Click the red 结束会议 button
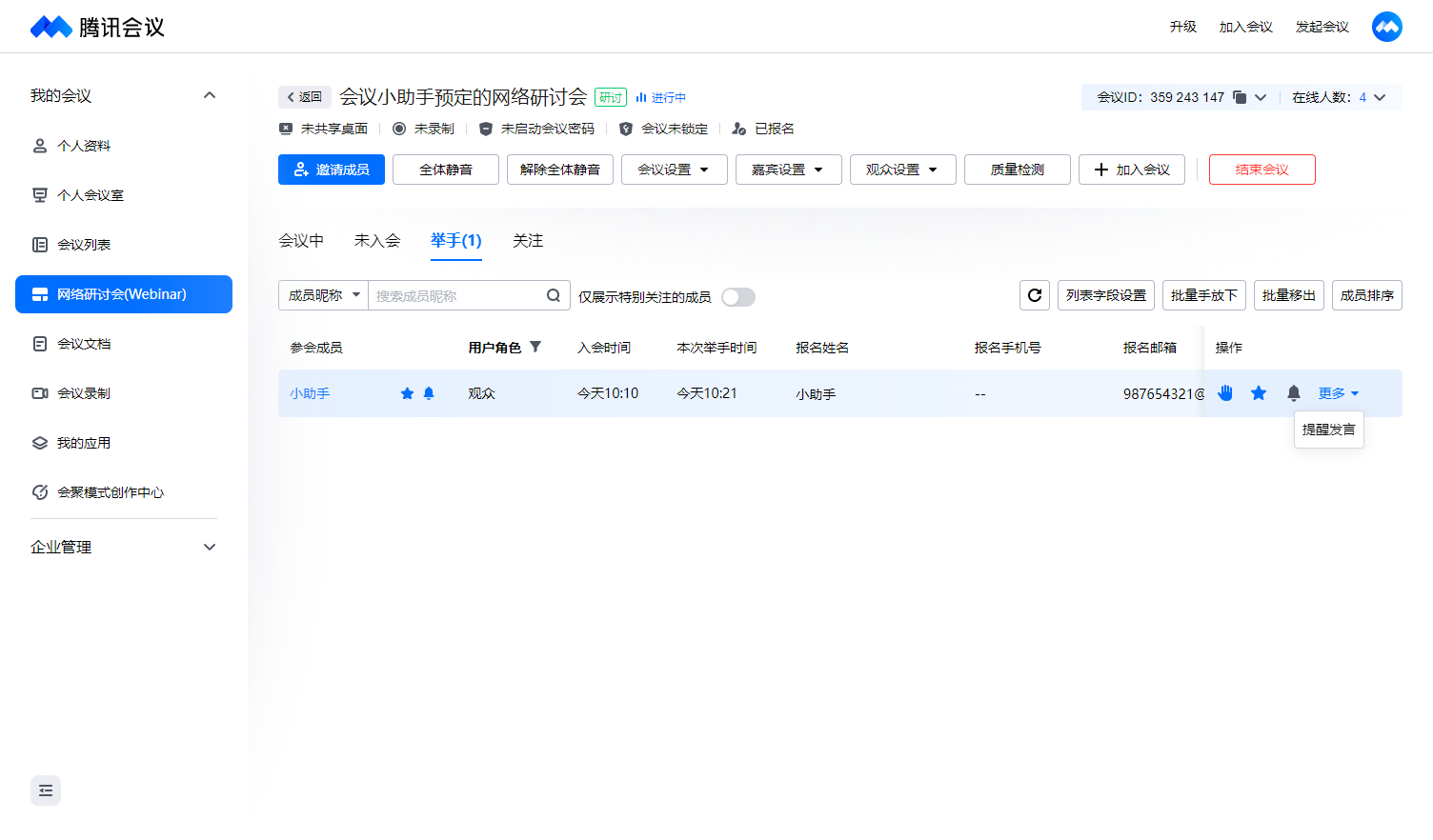This screenshot has height=840, width=1433. pos(1262,170)
